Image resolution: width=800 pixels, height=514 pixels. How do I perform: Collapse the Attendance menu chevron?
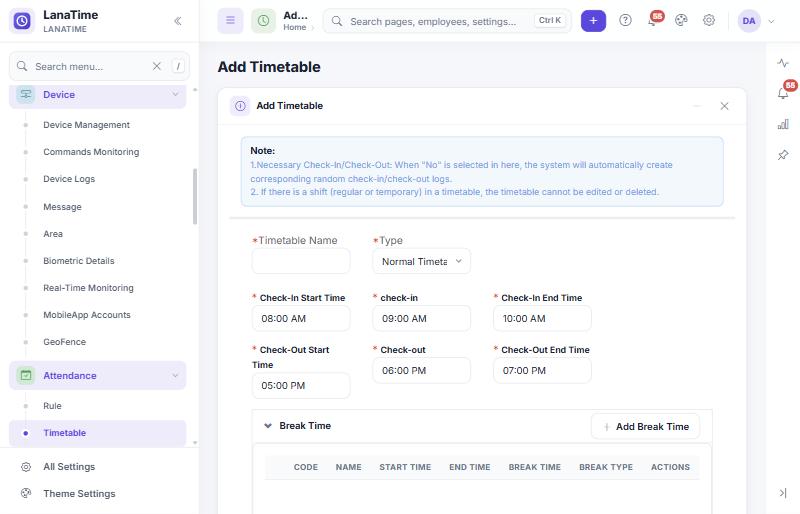(175, 376)
